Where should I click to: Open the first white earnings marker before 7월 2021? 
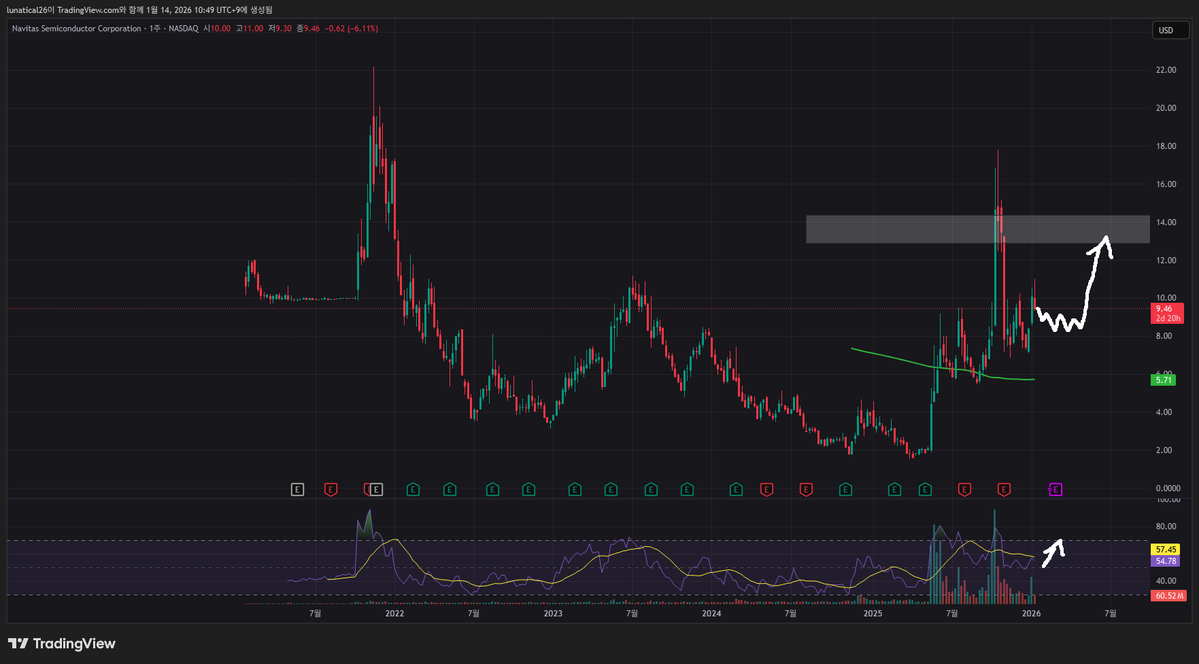tap(297, 490)
